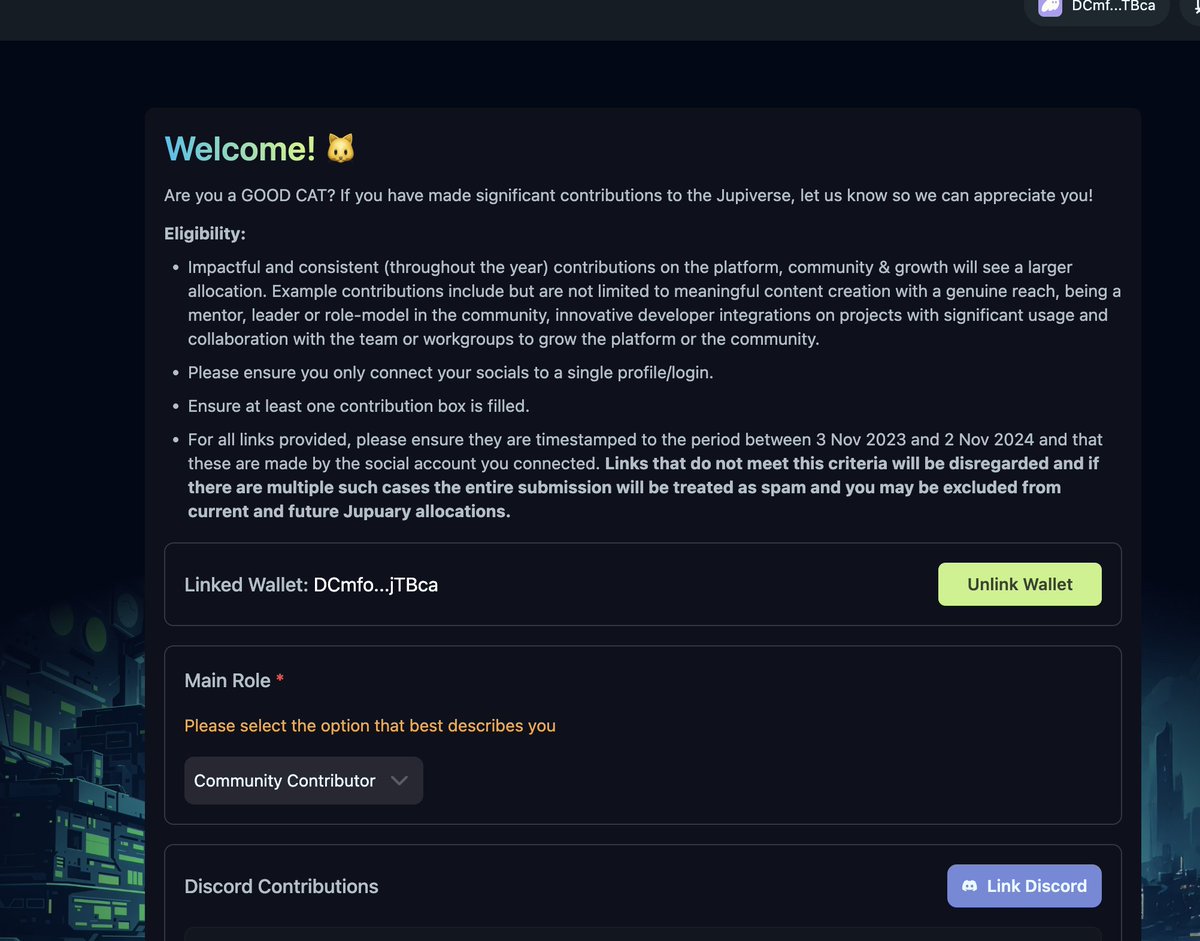This screenshot has width=1200, height=941.
Task: Click the Discord Contributions heading
Action: click(281, 886)
